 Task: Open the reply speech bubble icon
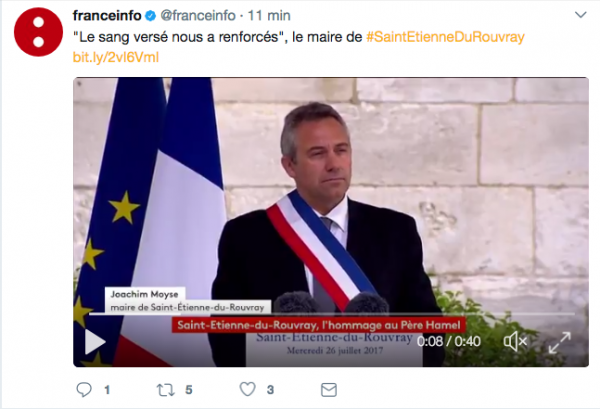point(84,389)
